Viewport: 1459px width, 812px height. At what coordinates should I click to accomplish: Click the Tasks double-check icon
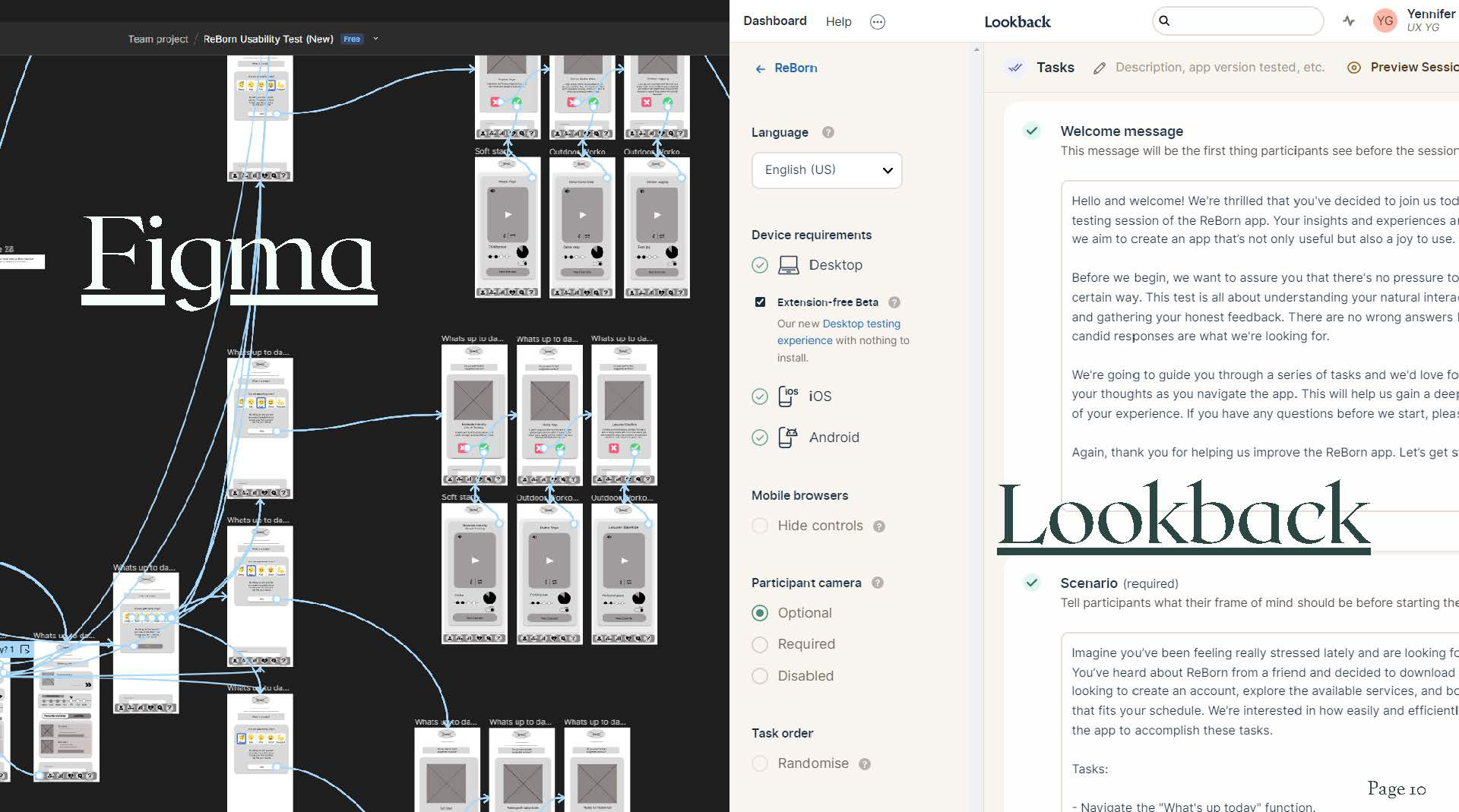[x=1015, y=68]
